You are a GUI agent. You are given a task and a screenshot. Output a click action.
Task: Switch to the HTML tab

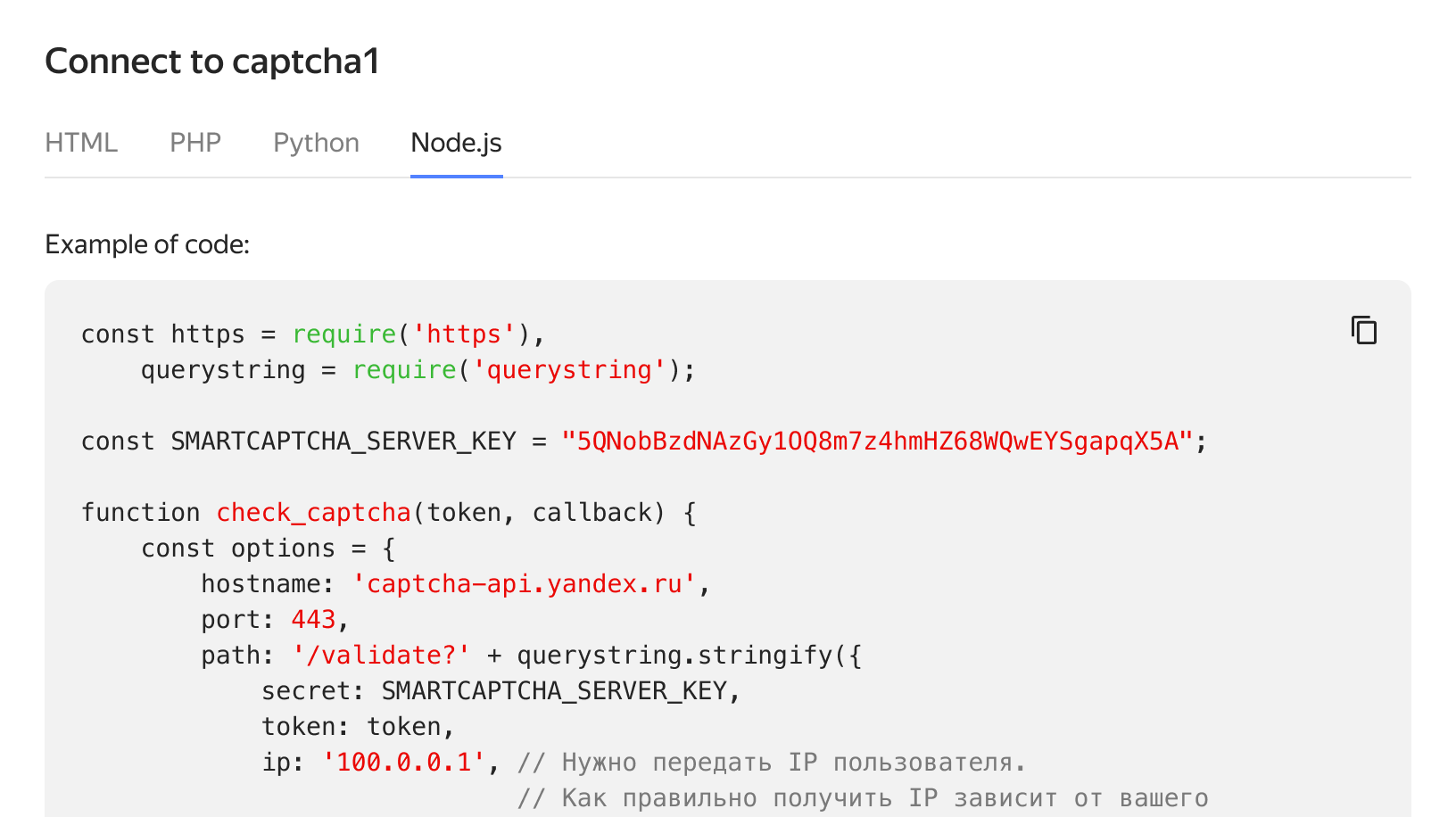(81, 143)
